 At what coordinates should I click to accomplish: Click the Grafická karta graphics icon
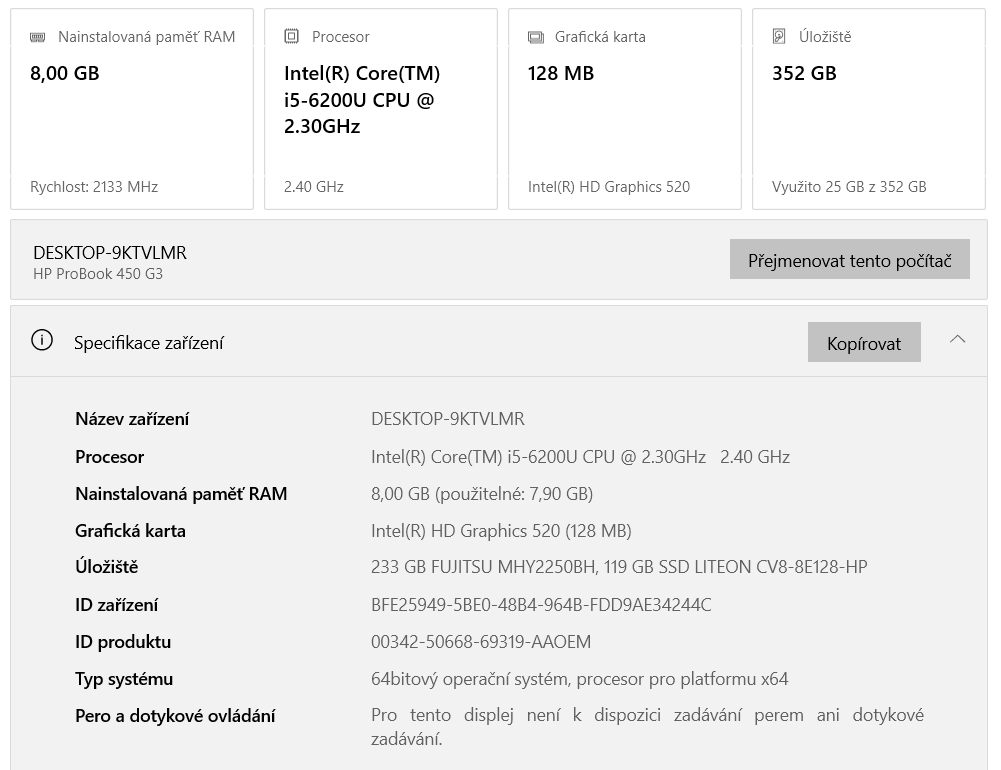coord(536,36)
